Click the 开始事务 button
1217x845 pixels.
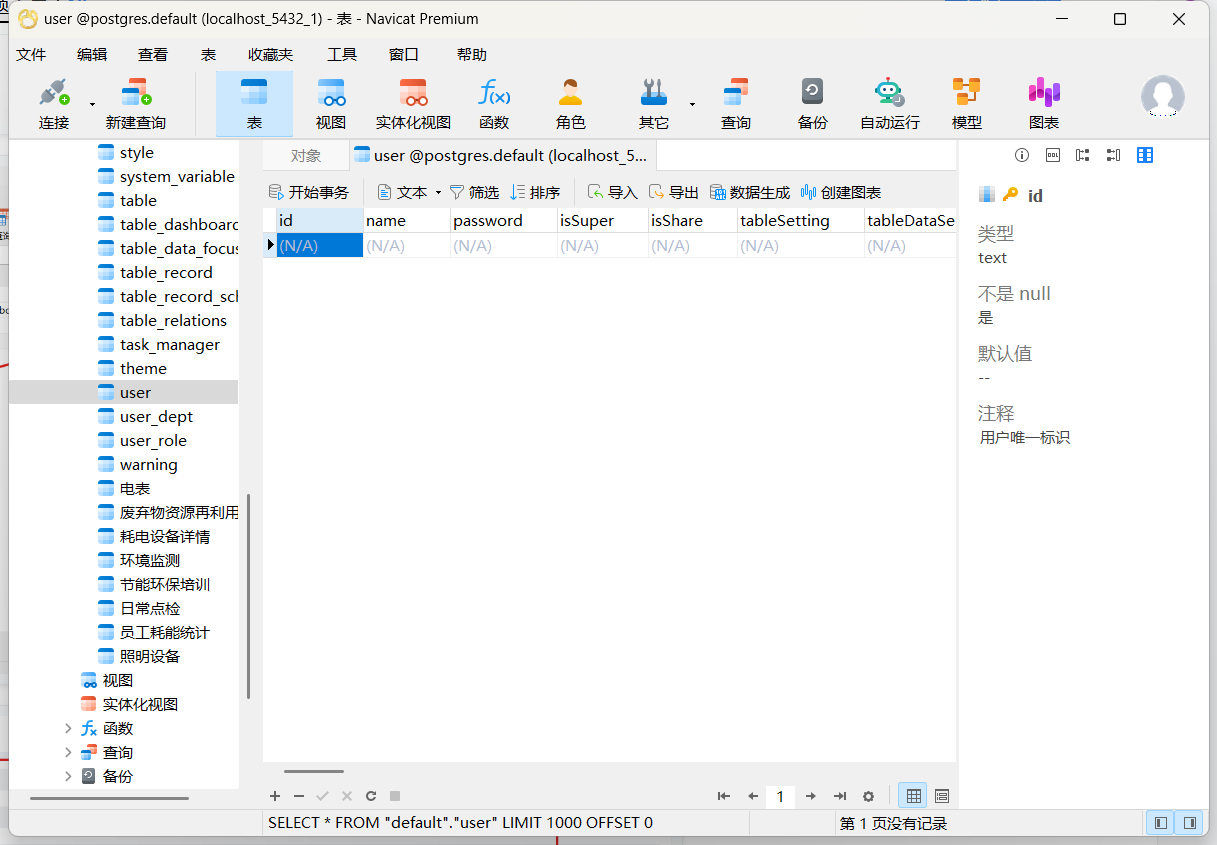(x=309, y=192)
